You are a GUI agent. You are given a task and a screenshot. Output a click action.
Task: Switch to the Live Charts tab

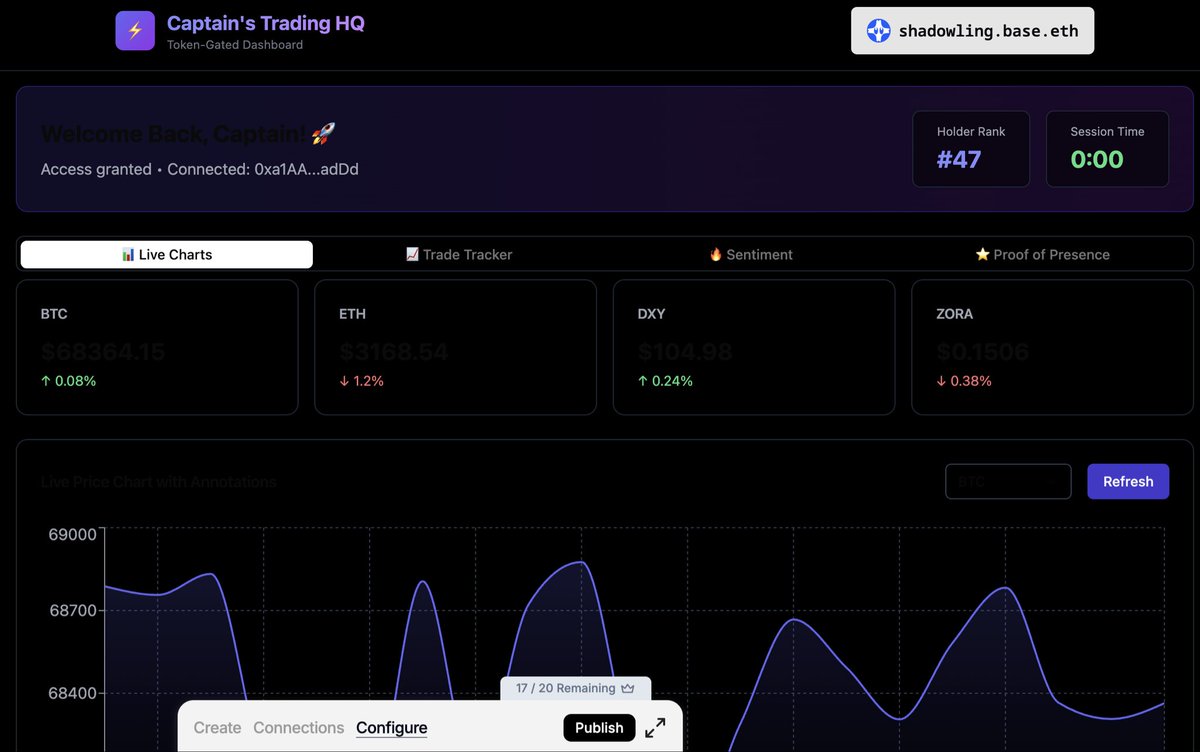point(167,255)
